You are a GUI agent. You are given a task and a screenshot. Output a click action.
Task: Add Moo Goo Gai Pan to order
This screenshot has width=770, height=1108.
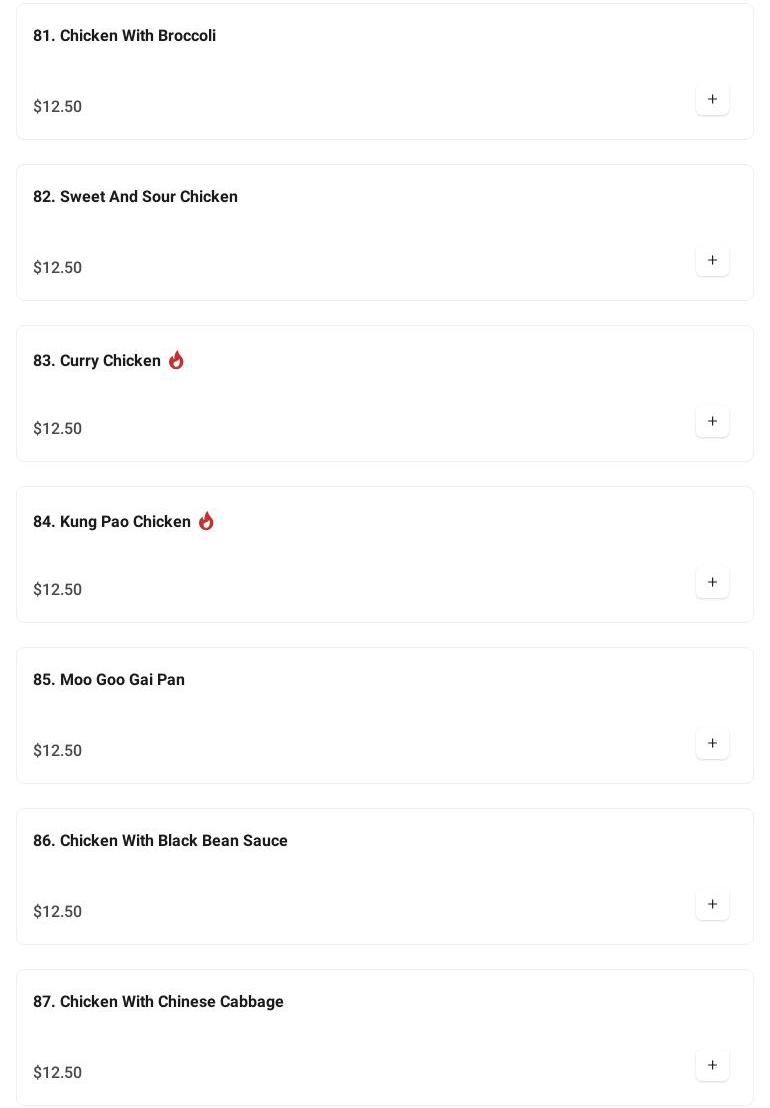(x=712, y=744)
